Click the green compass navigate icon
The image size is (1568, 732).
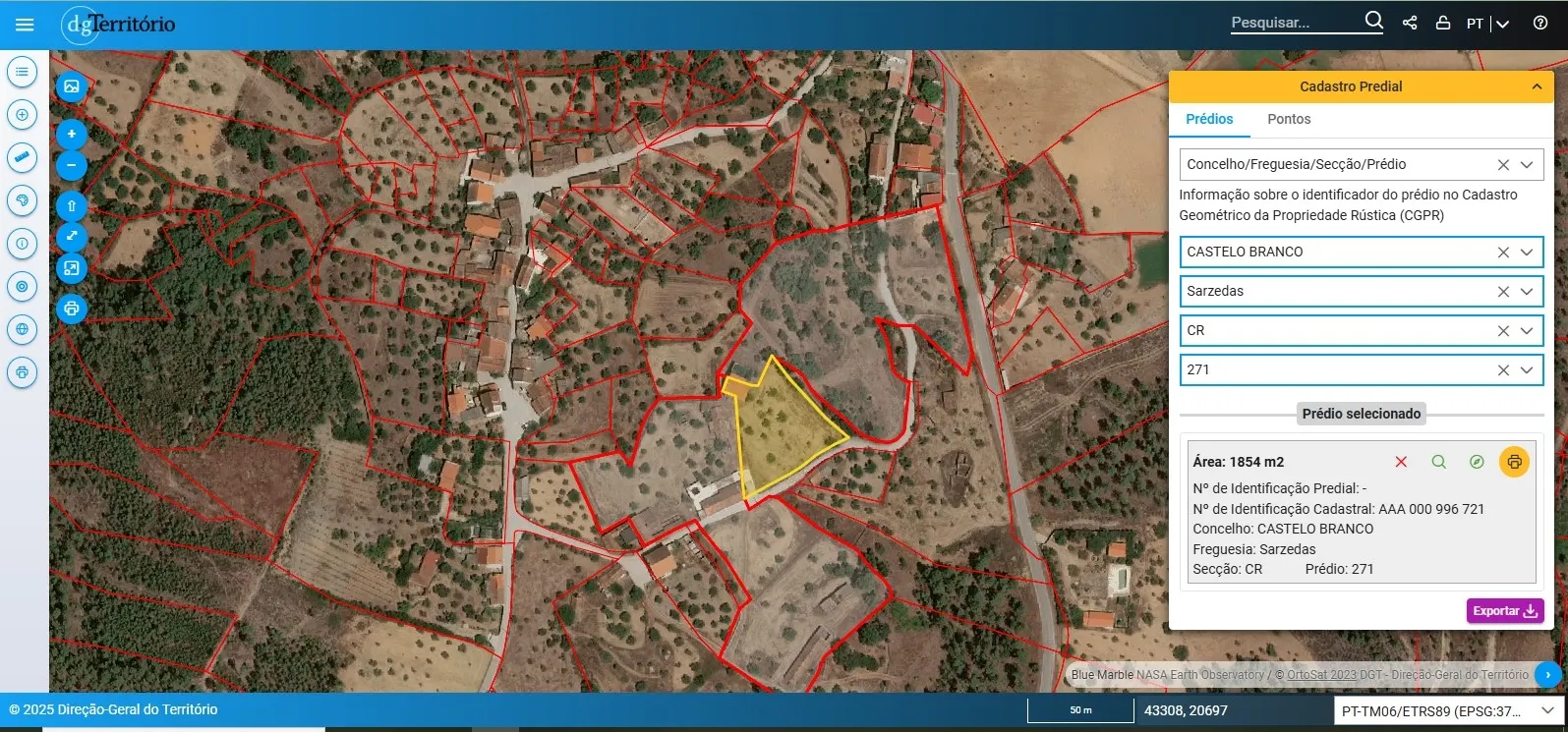[1477, 462]
